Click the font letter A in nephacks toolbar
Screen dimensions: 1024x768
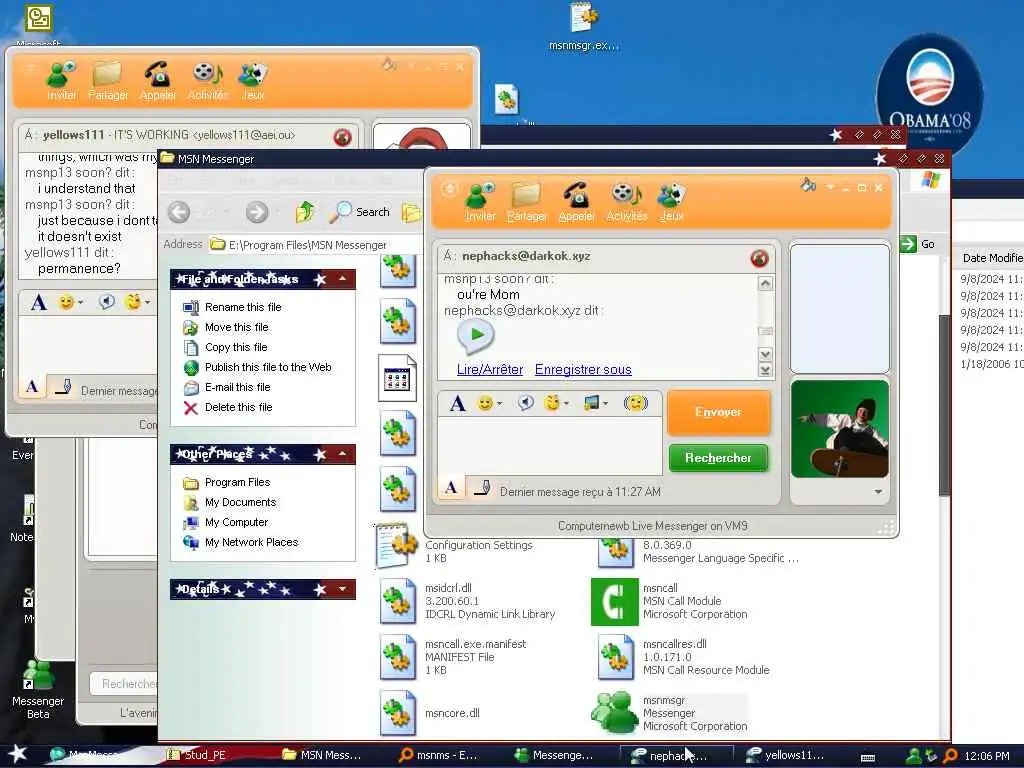click(x=458, y=404)
